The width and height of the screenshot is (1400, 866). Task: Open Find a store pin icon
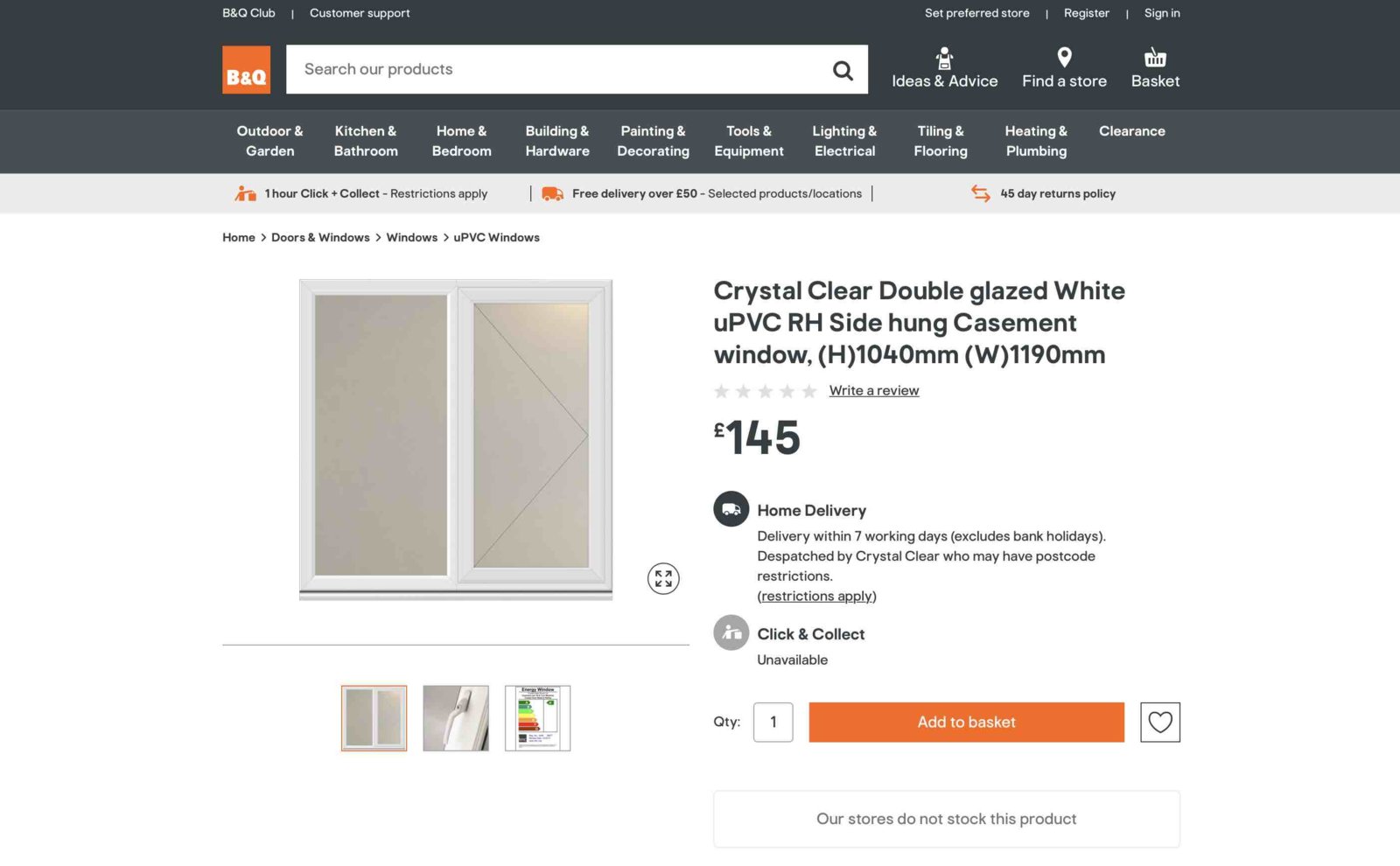(1064, 58)
